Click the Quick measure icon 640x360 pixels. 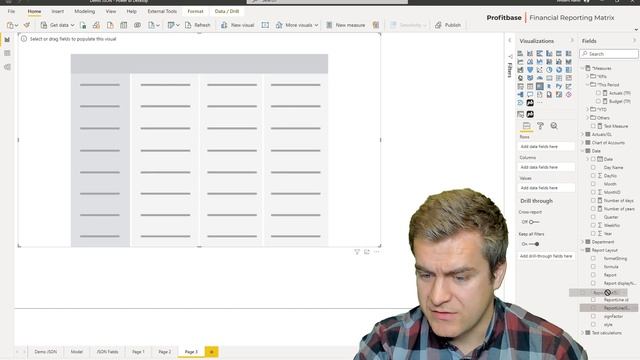point(376,25)
